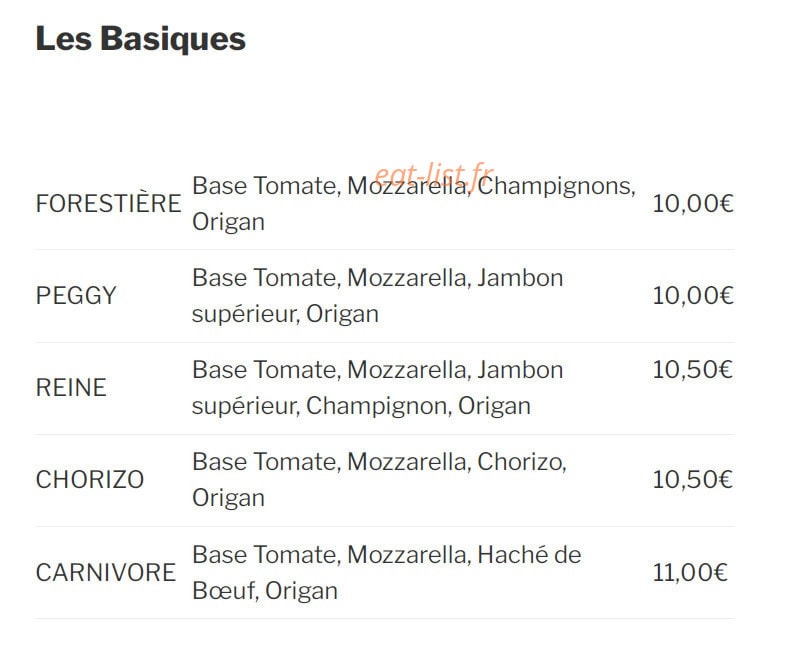Click Bœuf, Origan text in Carnivore row
Screen dimensions: 789x663
pos(265,591)
